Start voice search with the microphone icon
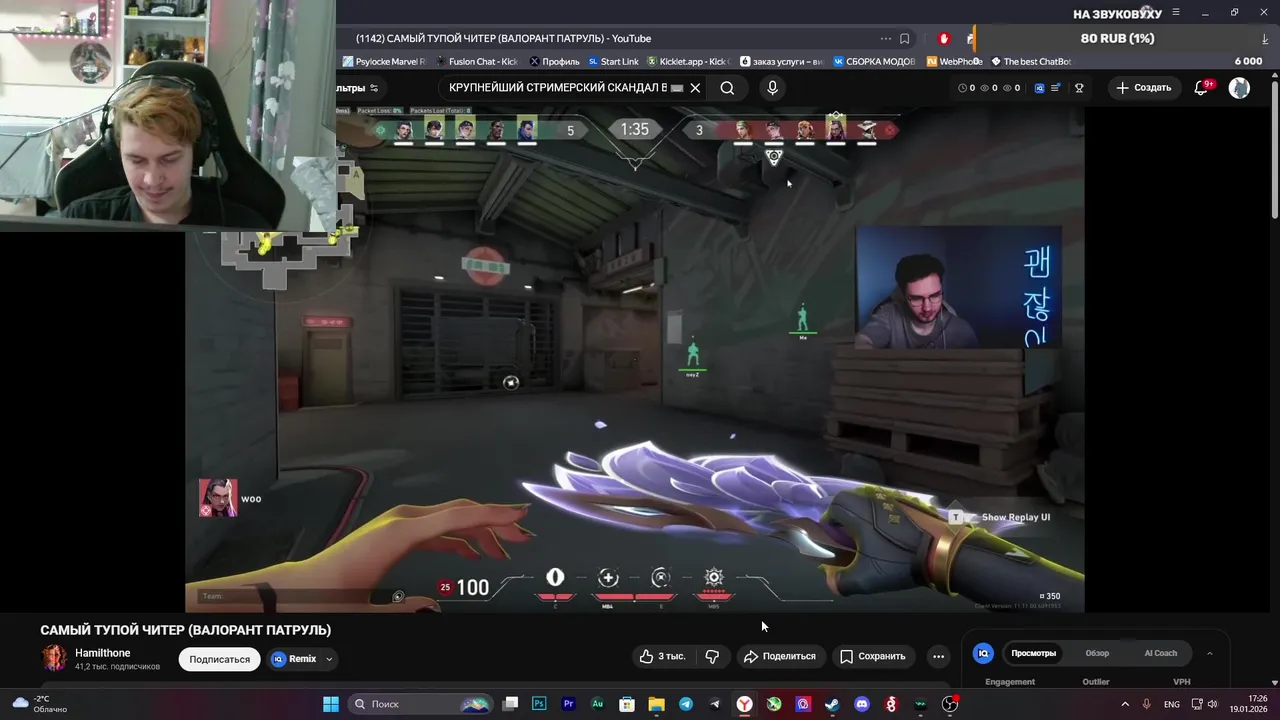Viewport: 1280px width, 720px height. click(x=772, y=88)
